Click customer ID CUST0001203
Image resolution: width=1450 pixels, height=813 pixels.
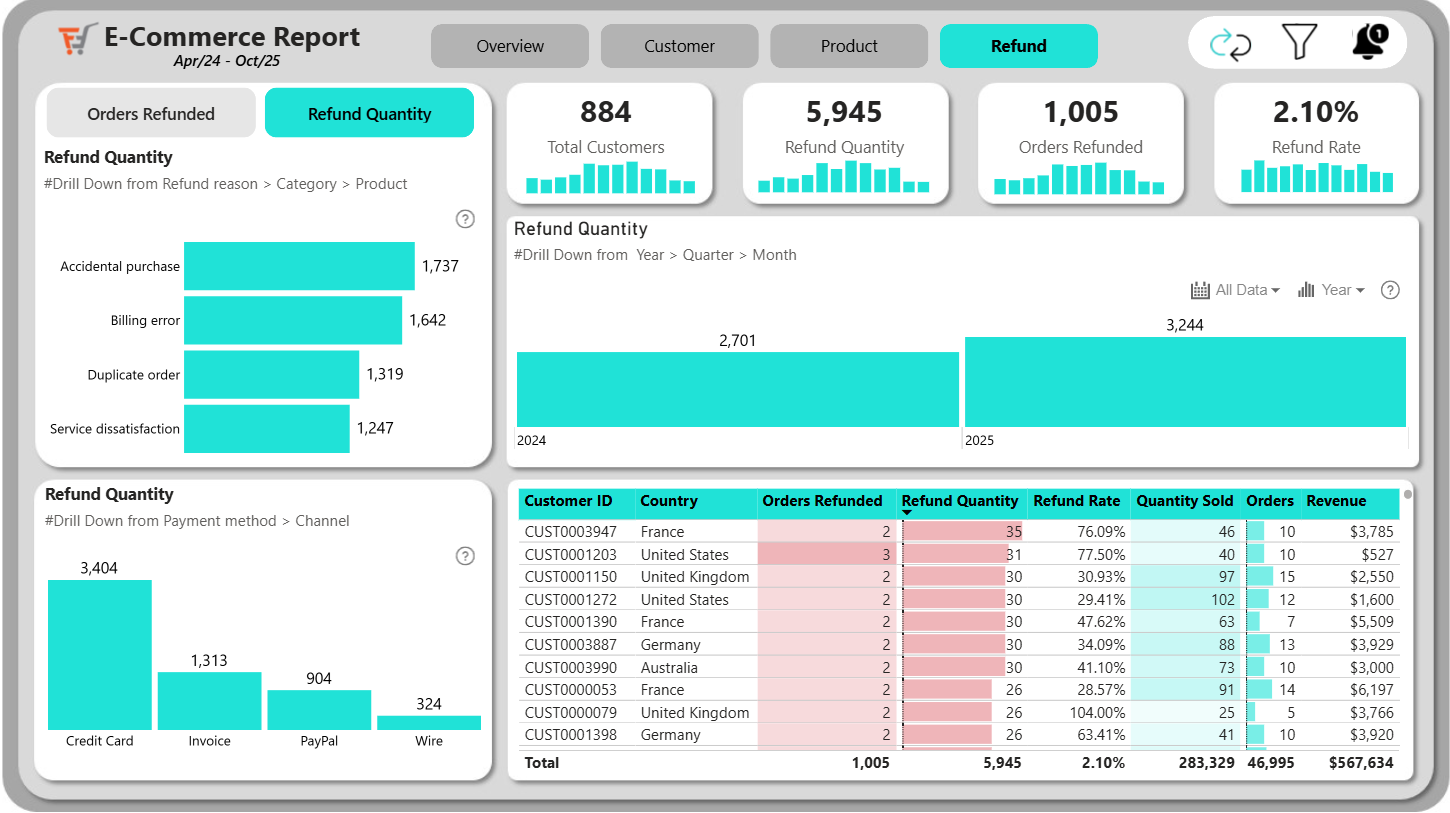(x=571, y=554)
